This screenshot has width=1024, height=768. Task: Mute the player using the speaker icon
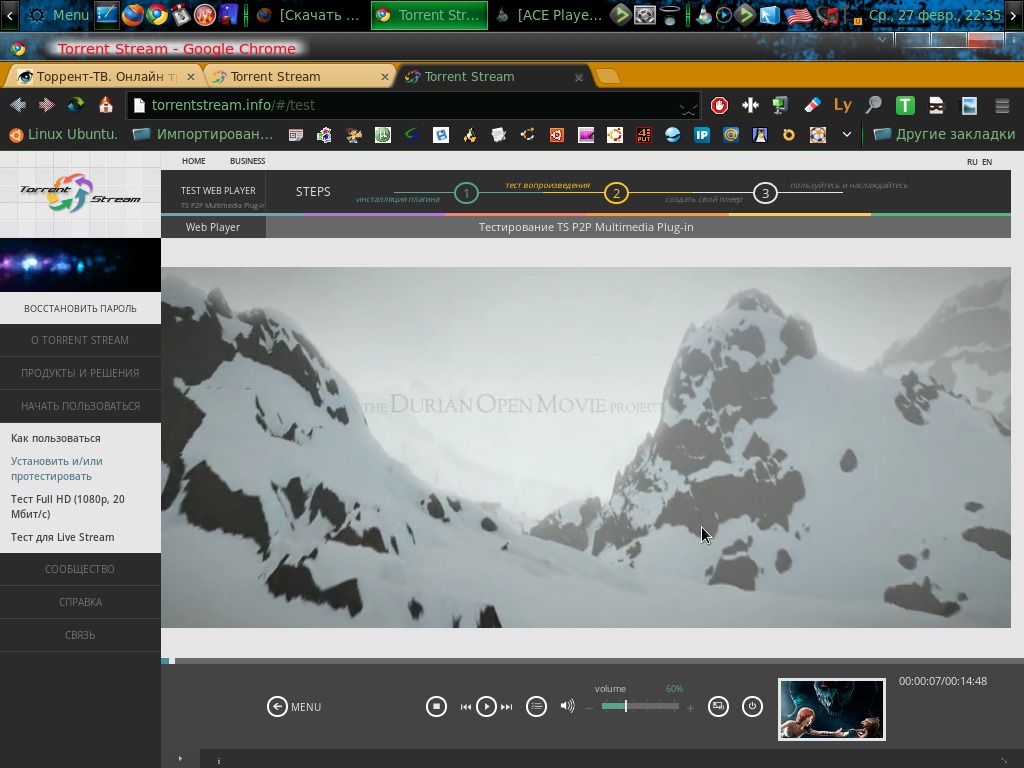pos(568,706)
